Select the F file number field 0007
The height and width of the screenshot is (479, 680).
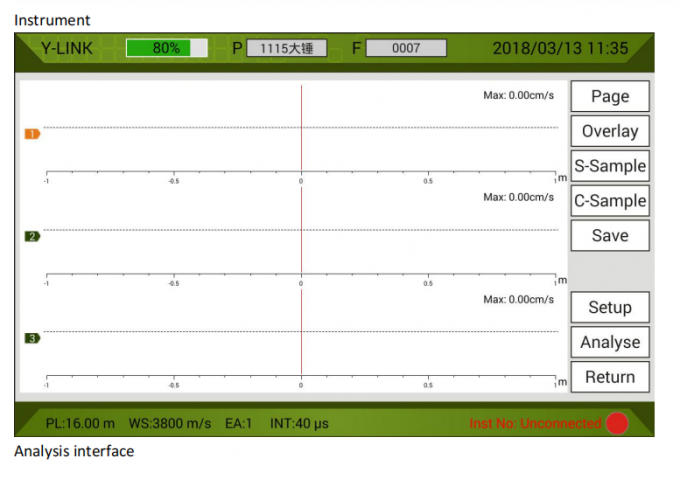(405, 48)
